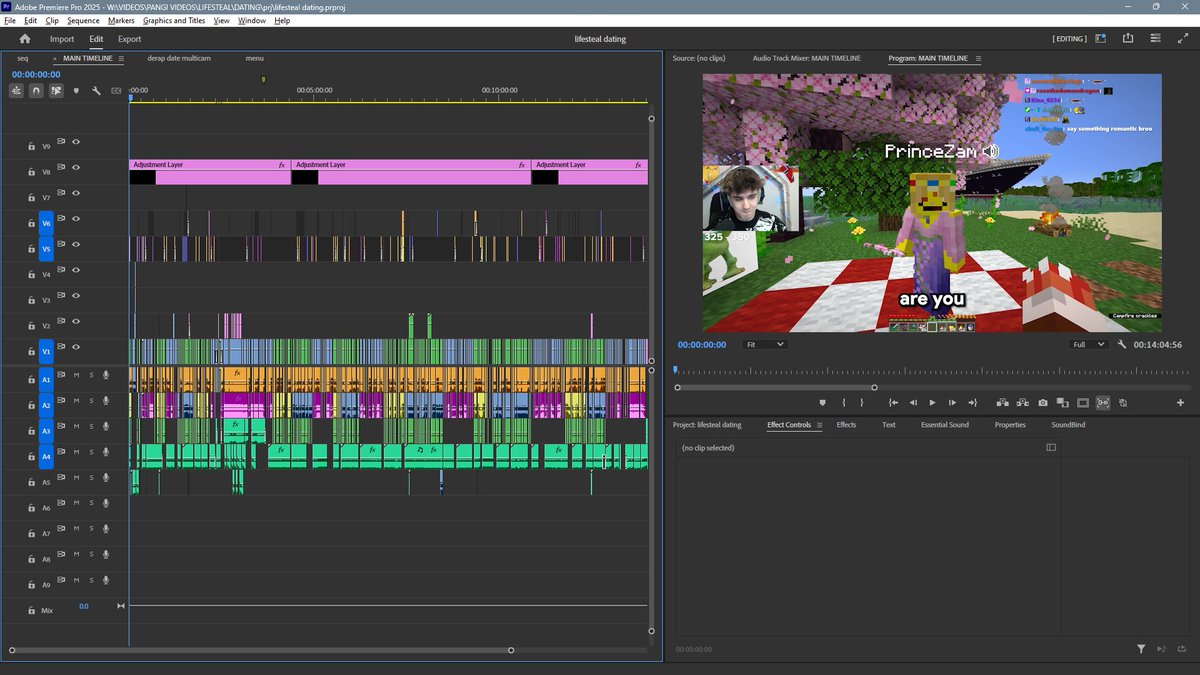1200x675 pixels.
Task: Open Fit zoom level dropdown
Action: click(x=766, y=344)
